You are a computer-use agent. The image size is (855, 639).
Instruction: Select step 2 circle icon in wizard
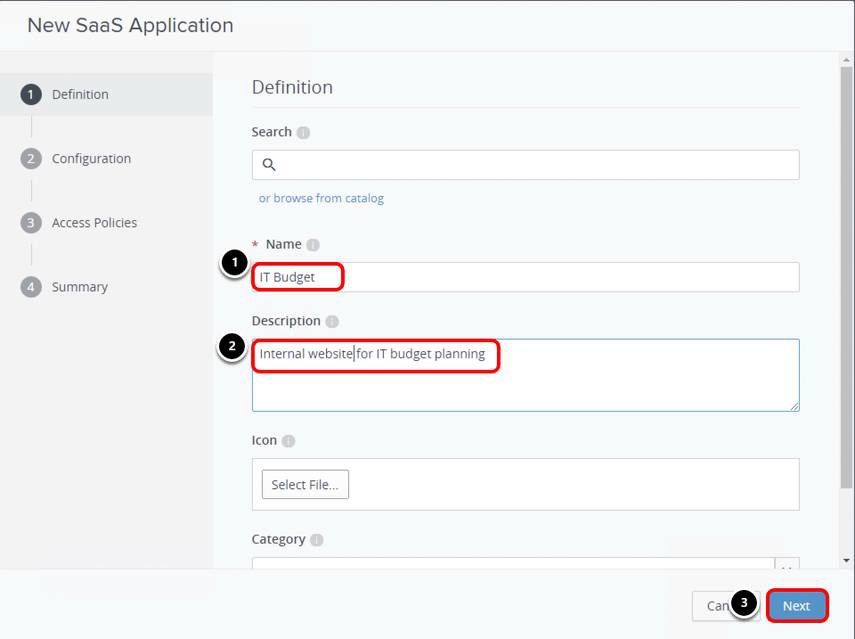click(31, 159)
